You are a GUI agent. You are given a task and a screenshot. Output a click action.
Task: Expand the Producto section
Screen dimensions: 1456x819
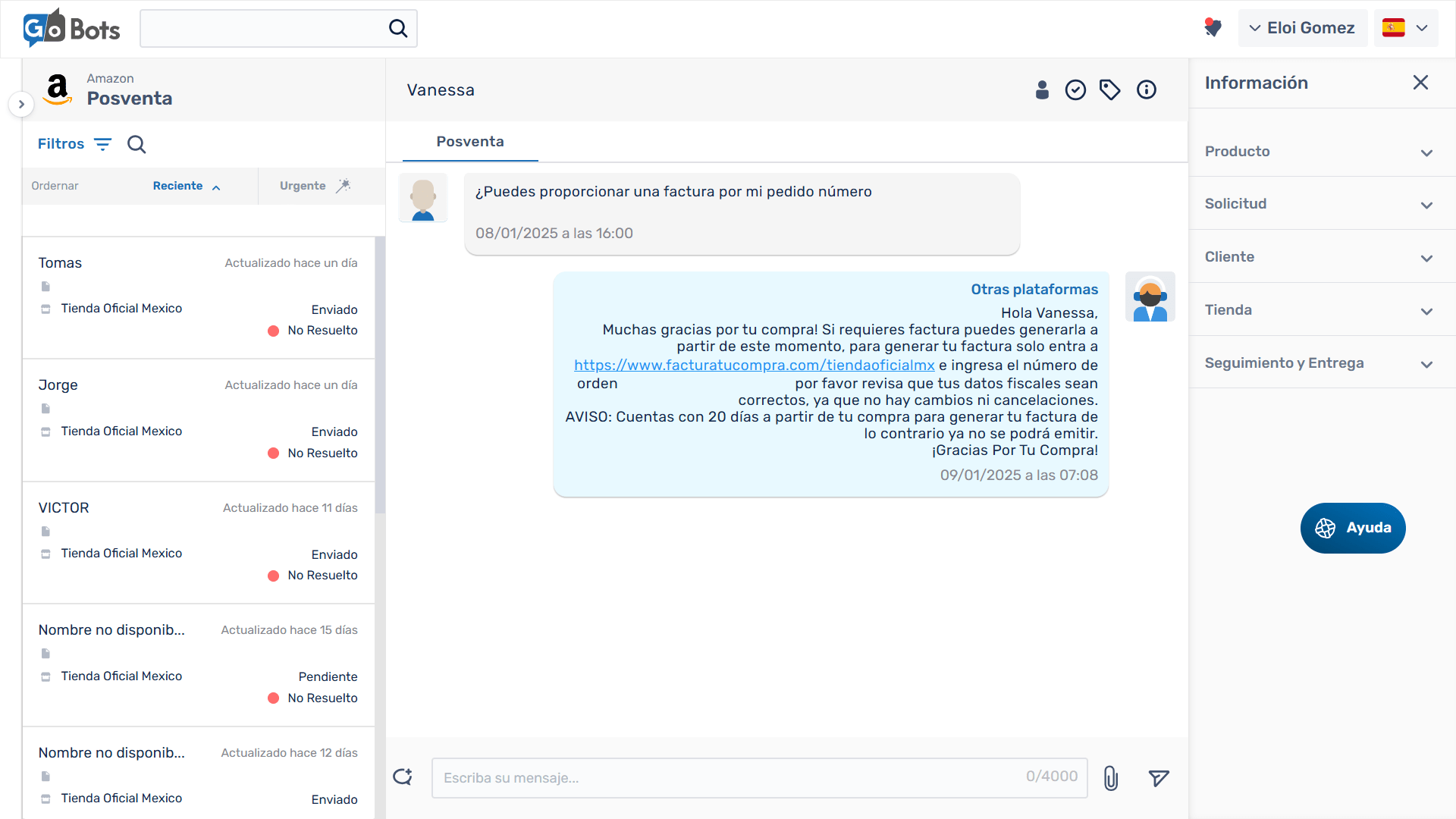point(1319,152)
